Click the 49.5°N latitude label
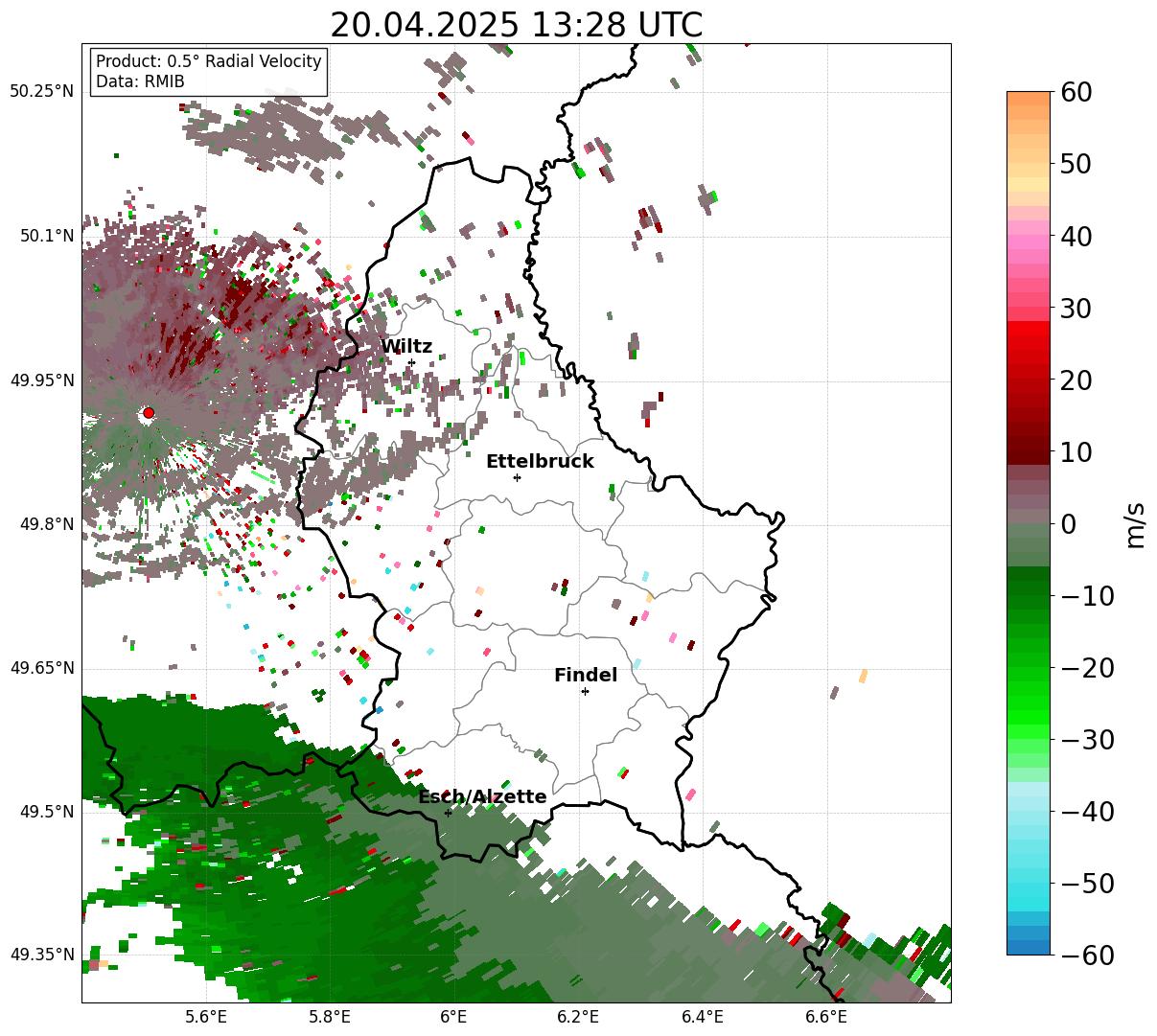 tap(47, 812)
